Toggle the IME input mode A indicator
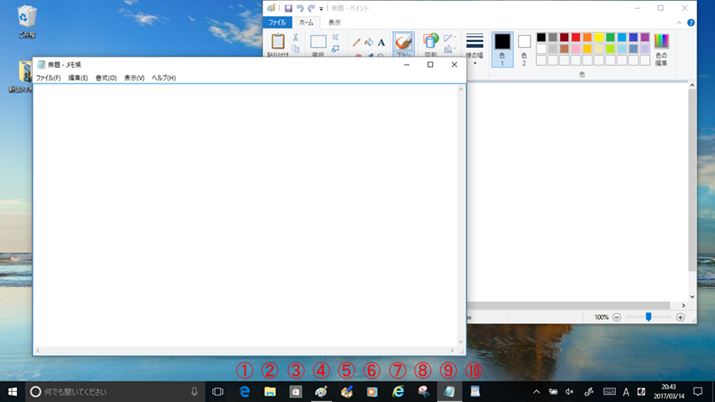 (626, 392)
